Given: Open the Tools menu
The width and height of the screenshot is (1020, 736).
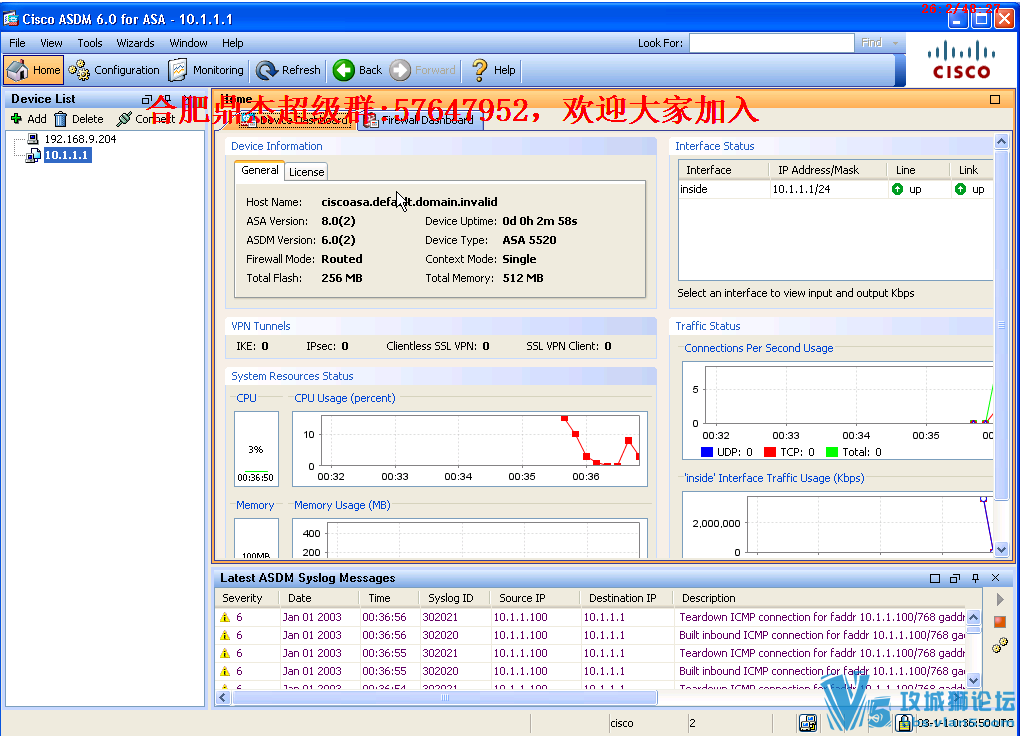Looking at the screenshot, I should coord(90,43).
